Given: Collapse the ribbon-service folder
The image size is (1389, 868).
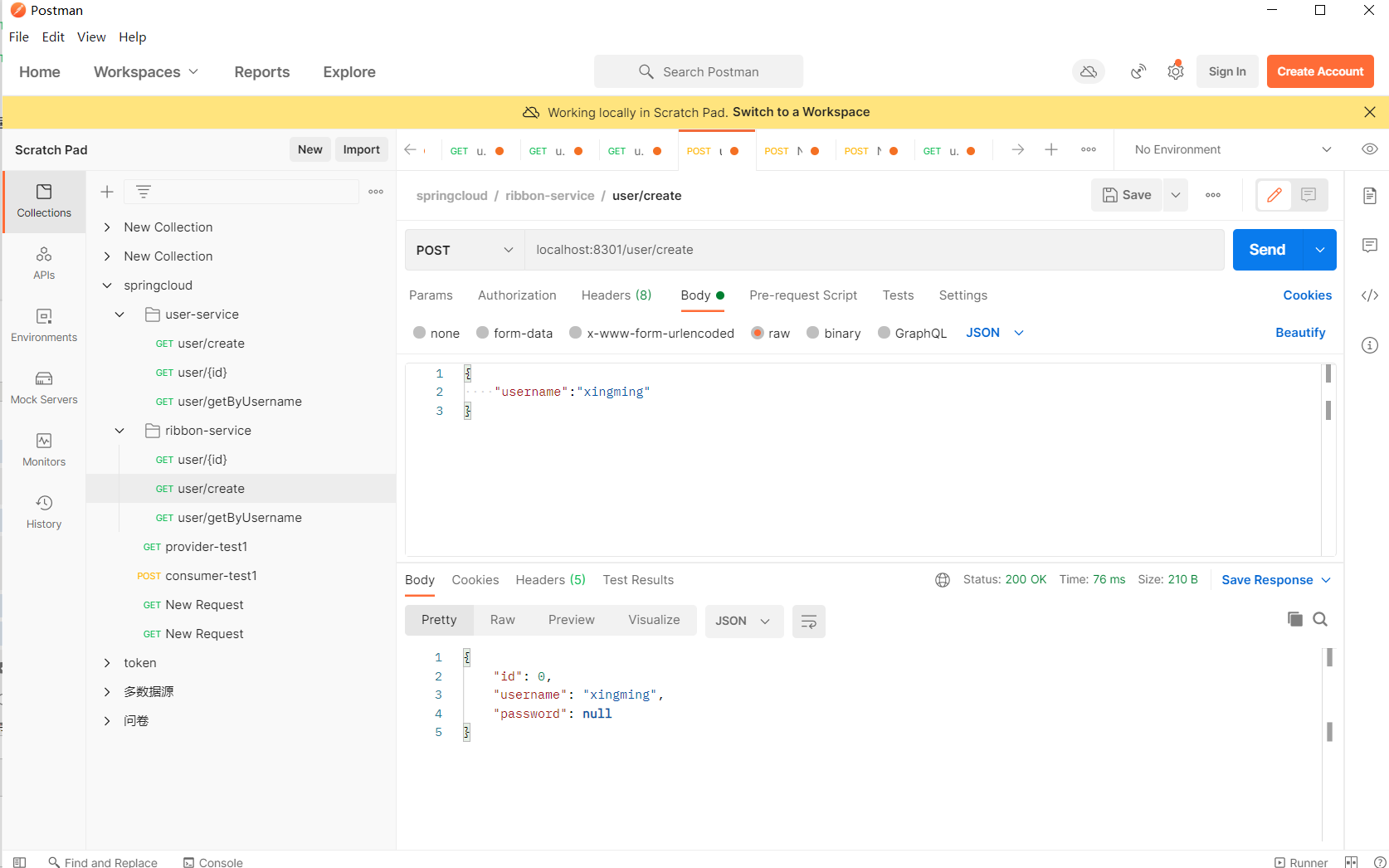Looking at the screenshot, I should (119, 431).
